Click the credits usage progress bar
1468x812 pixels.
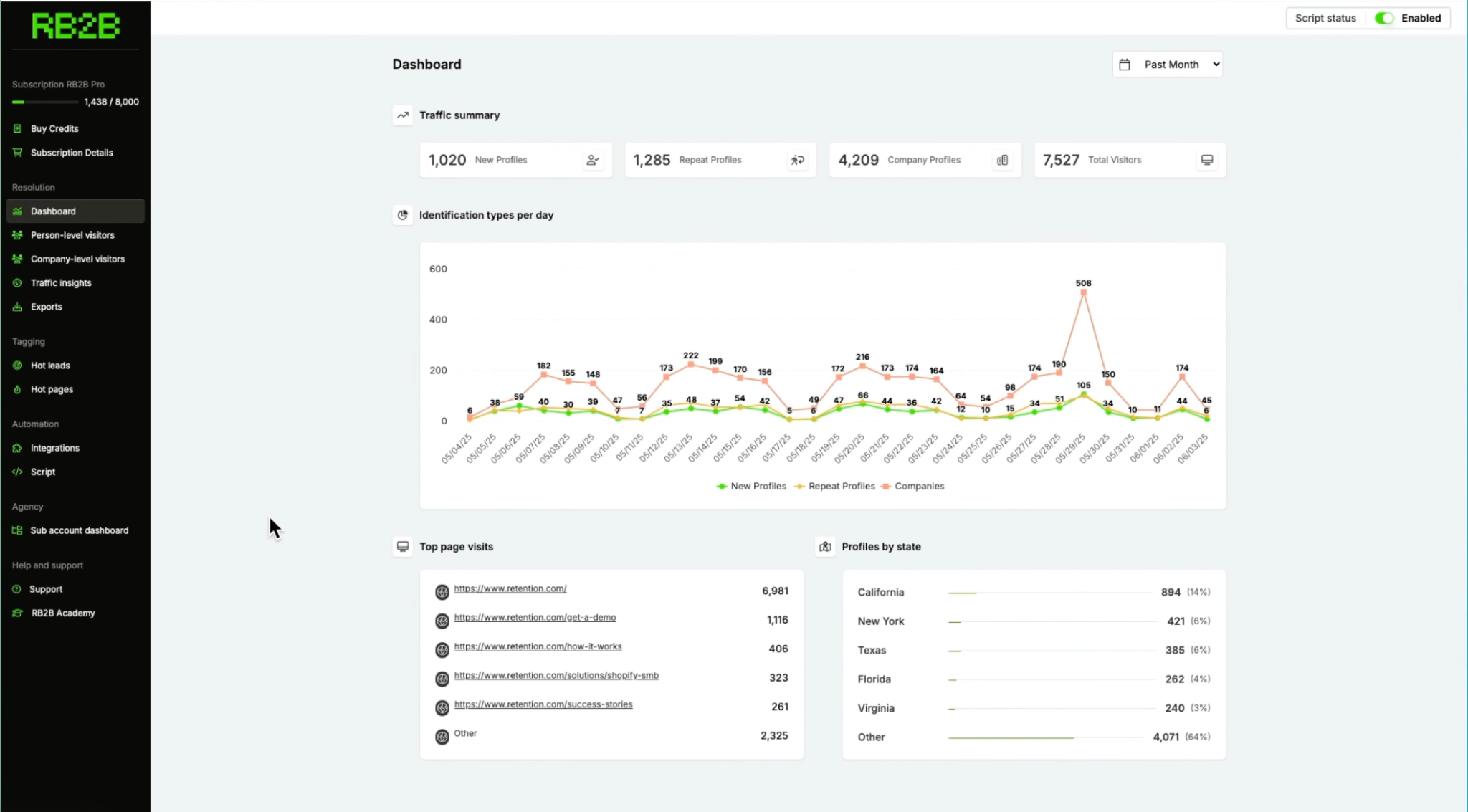point(45,102)
